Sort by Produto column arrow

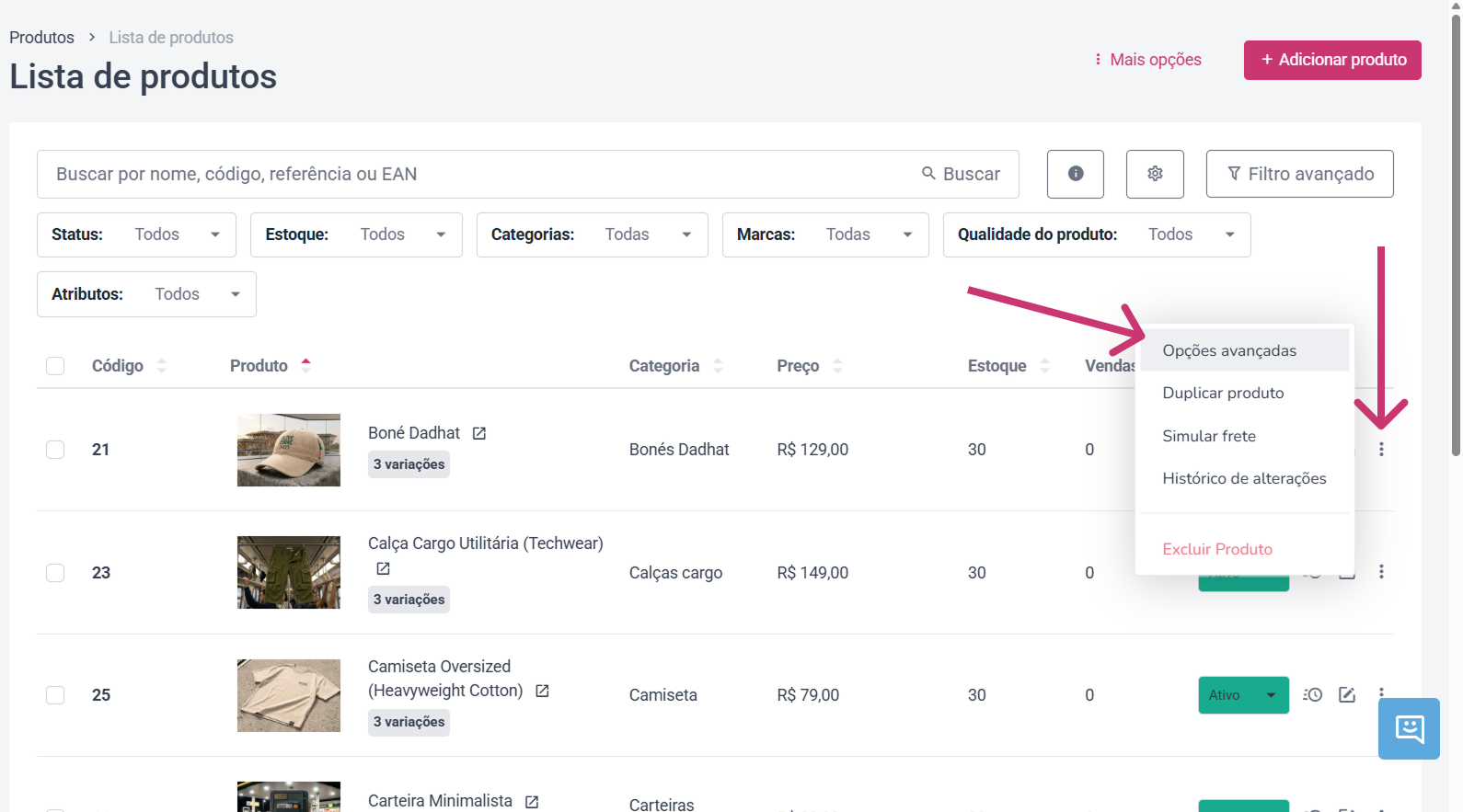click(306, 365)
